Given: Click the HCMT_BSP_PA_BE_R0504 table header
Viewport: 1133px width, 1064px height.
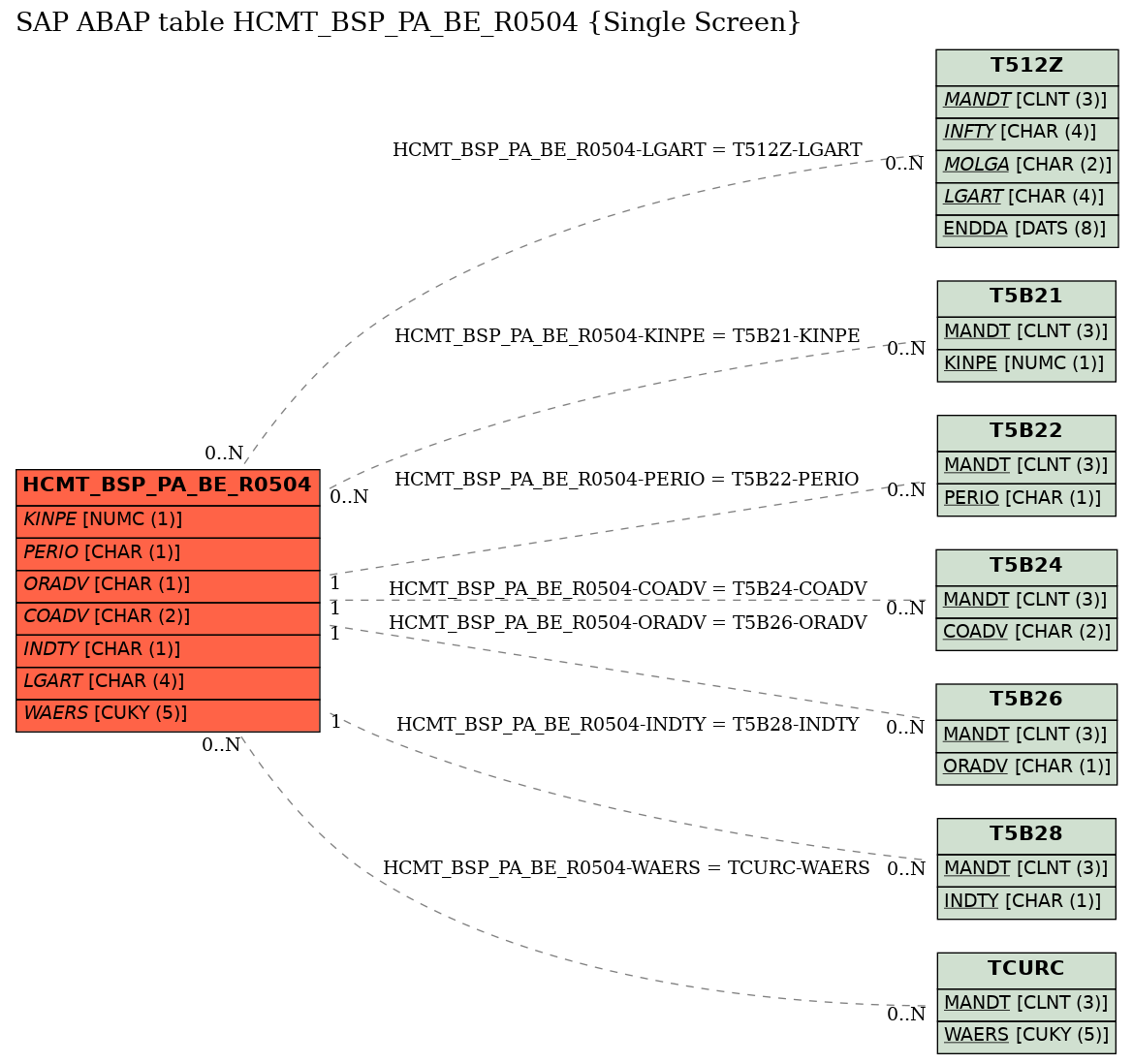Looking at the screenshot, I should click(168, 487).
